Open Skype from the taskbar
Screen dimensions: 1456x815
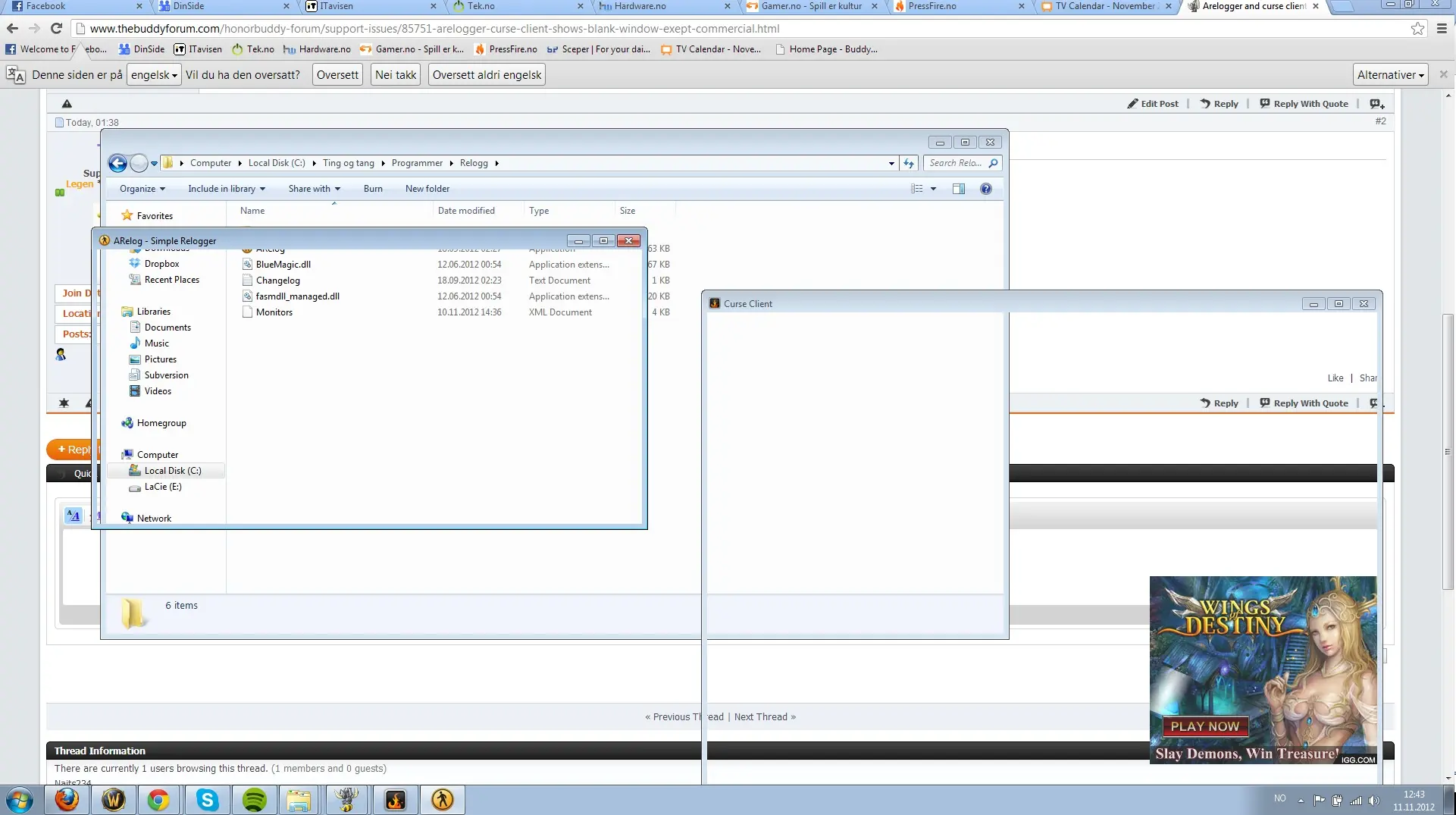click(207, 800)
